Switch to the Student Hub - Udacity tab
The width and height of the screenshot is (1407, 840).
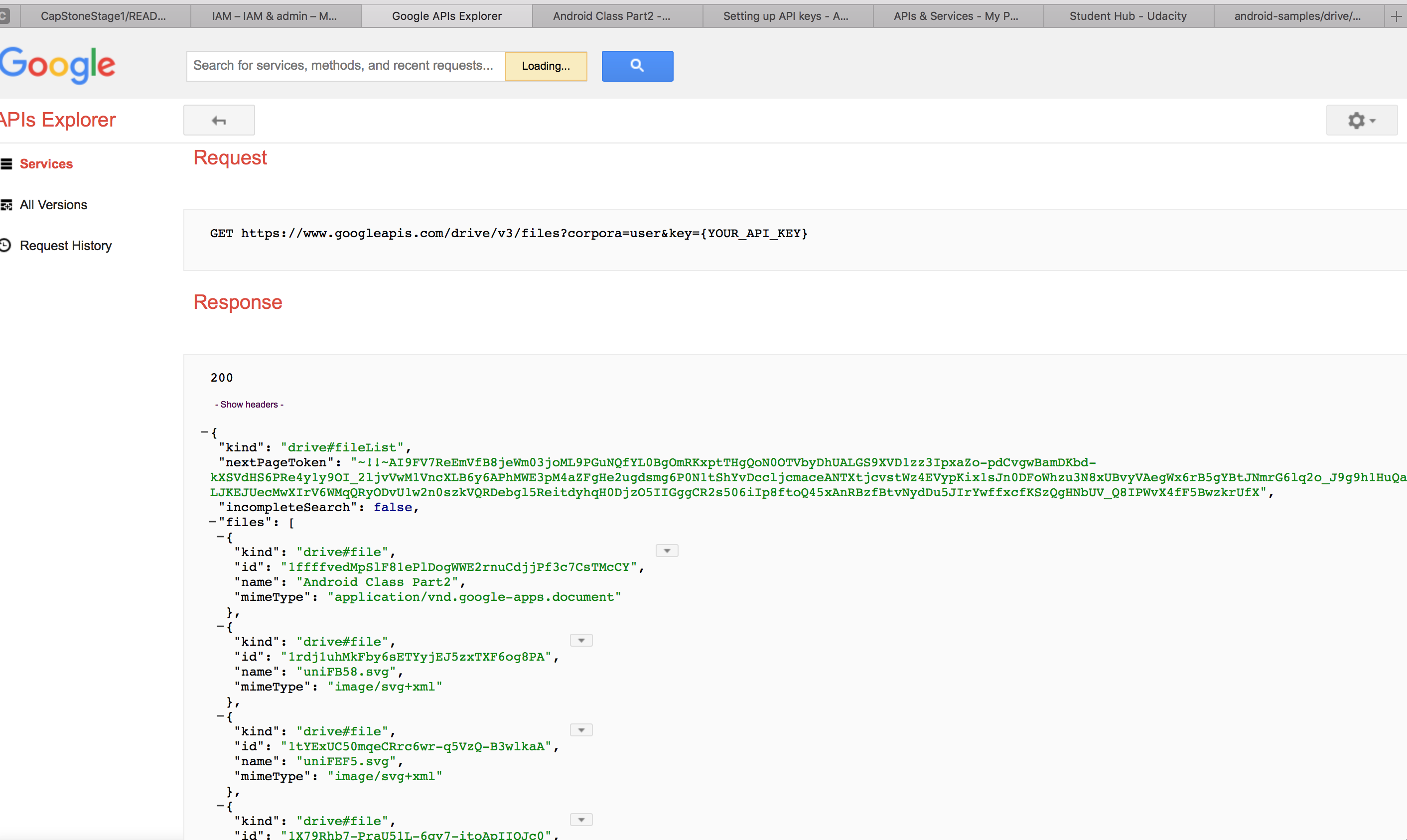click(1127, 16)
